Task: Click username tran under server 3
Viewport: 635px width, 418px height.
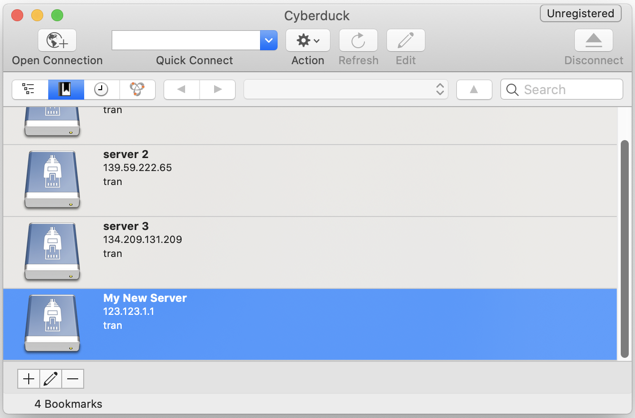Action: [113, 254]
